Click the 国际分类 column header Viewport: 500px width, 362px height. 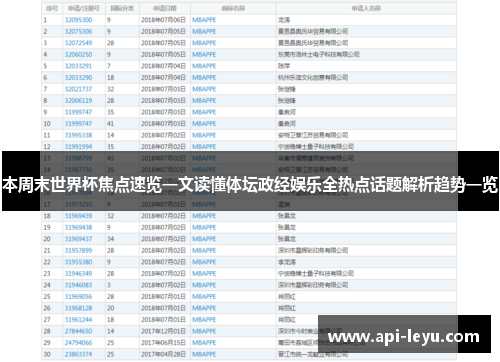[122, 8]
